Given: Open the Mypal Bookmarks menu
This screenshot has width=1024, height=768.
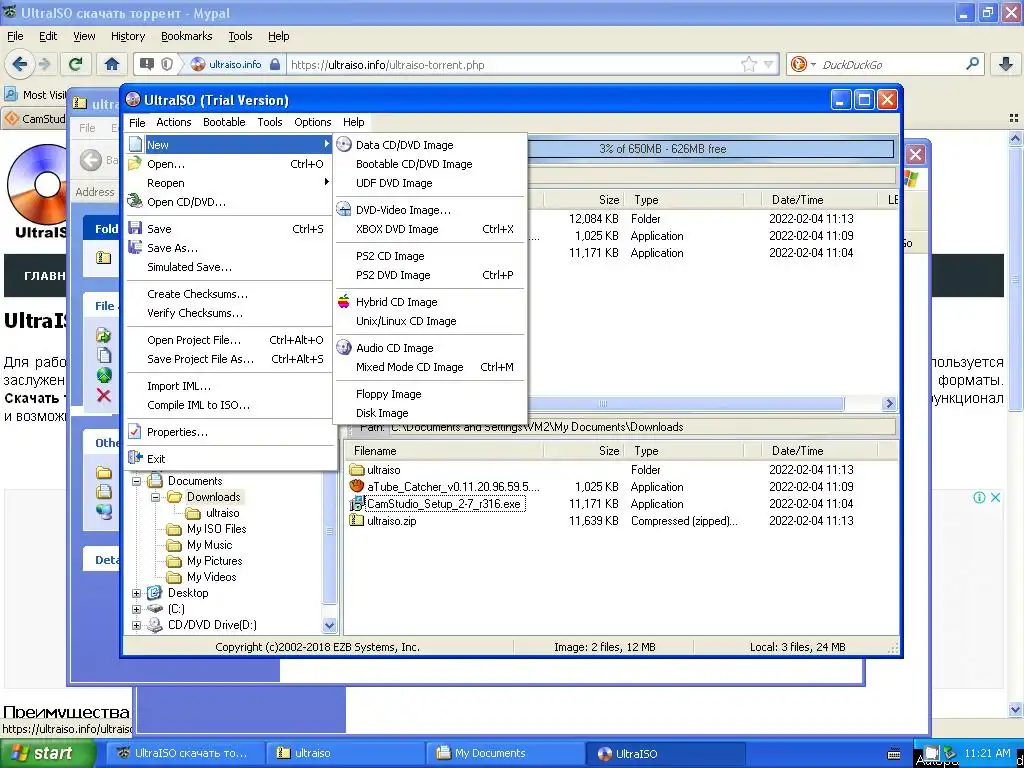Looking at the screenshot, I should pos(186,37).
